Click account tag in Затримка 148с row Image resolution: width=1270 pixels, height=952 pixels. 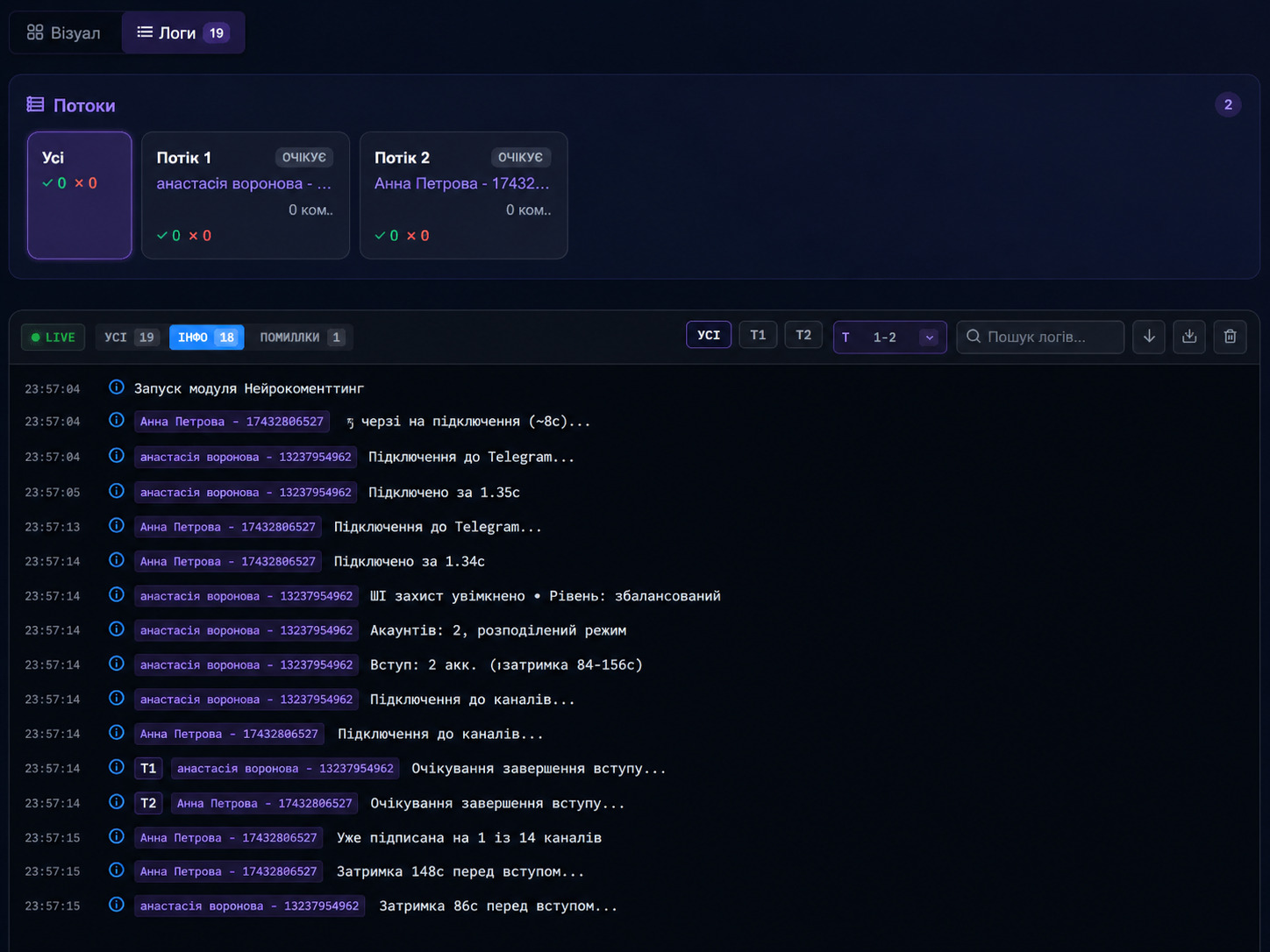point(229,871)
